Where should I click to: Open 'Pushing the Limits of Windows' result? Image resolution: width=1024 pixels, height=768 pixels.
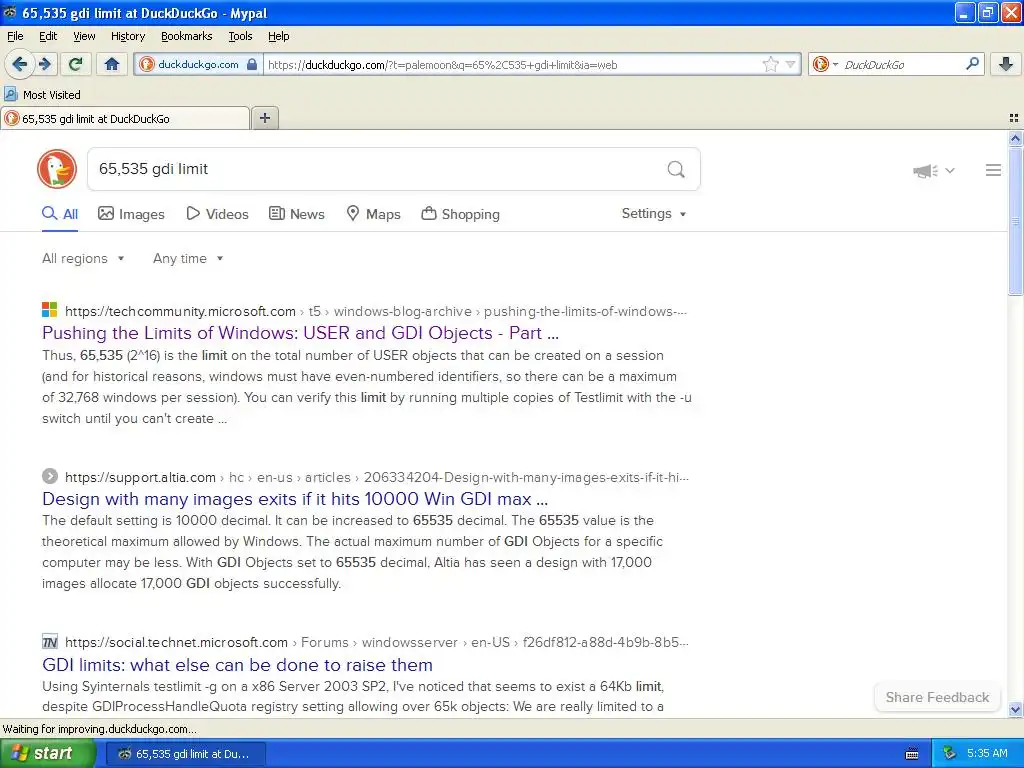pyautogui.click(x=300, y=333)
